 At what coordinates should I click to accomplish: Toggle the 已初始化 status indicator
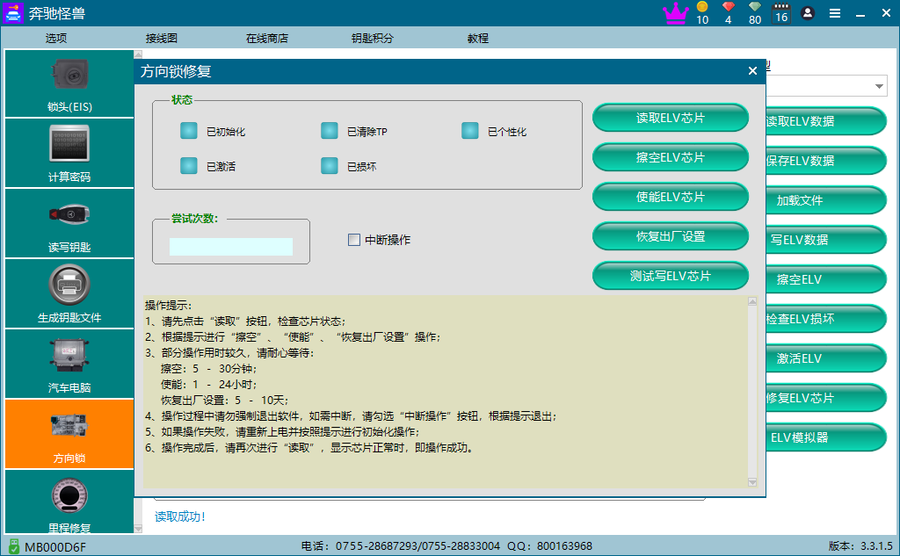pos(189,131)
